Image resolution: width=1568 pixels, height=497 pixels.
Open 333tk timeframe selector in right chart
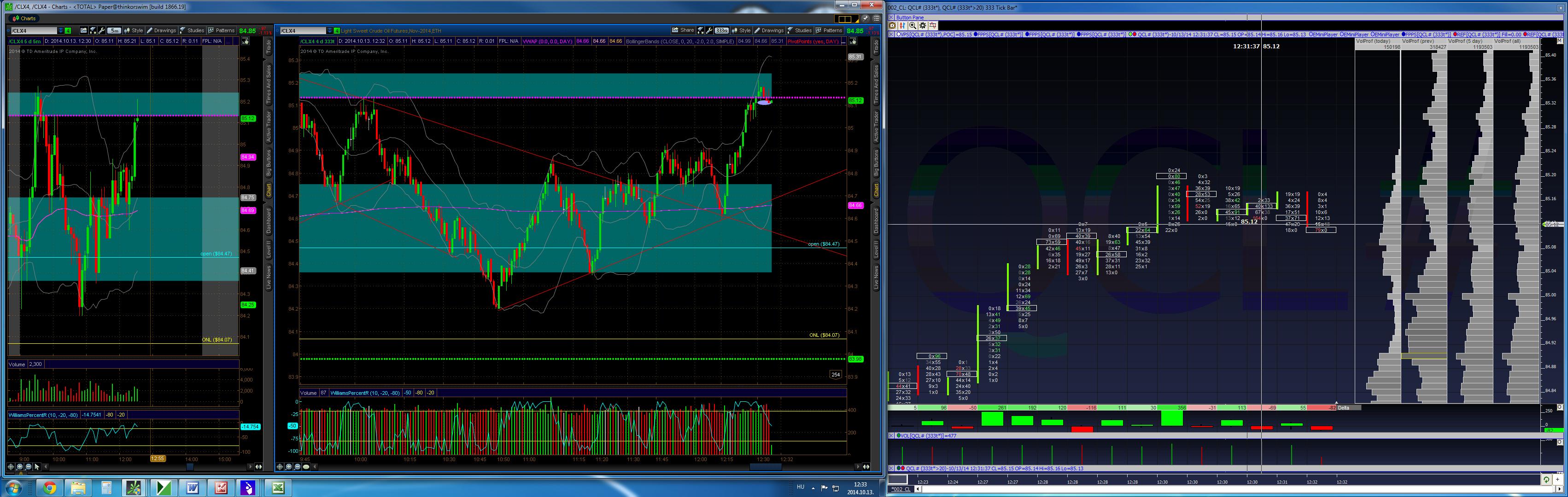[722, 30]
